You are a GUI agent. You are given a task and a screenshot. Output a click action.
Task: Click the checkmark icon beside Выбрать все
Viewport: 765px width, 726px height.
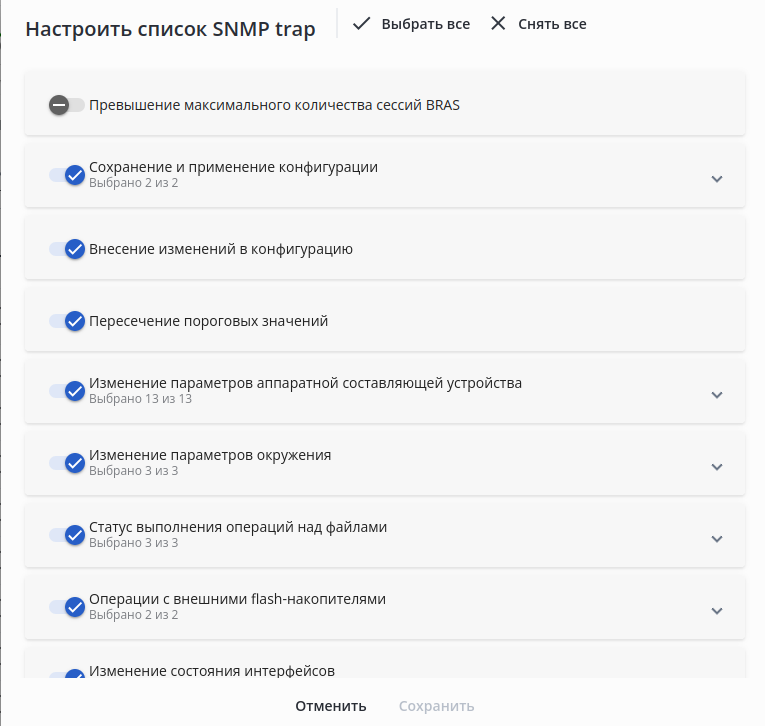[x=361, y=23]
